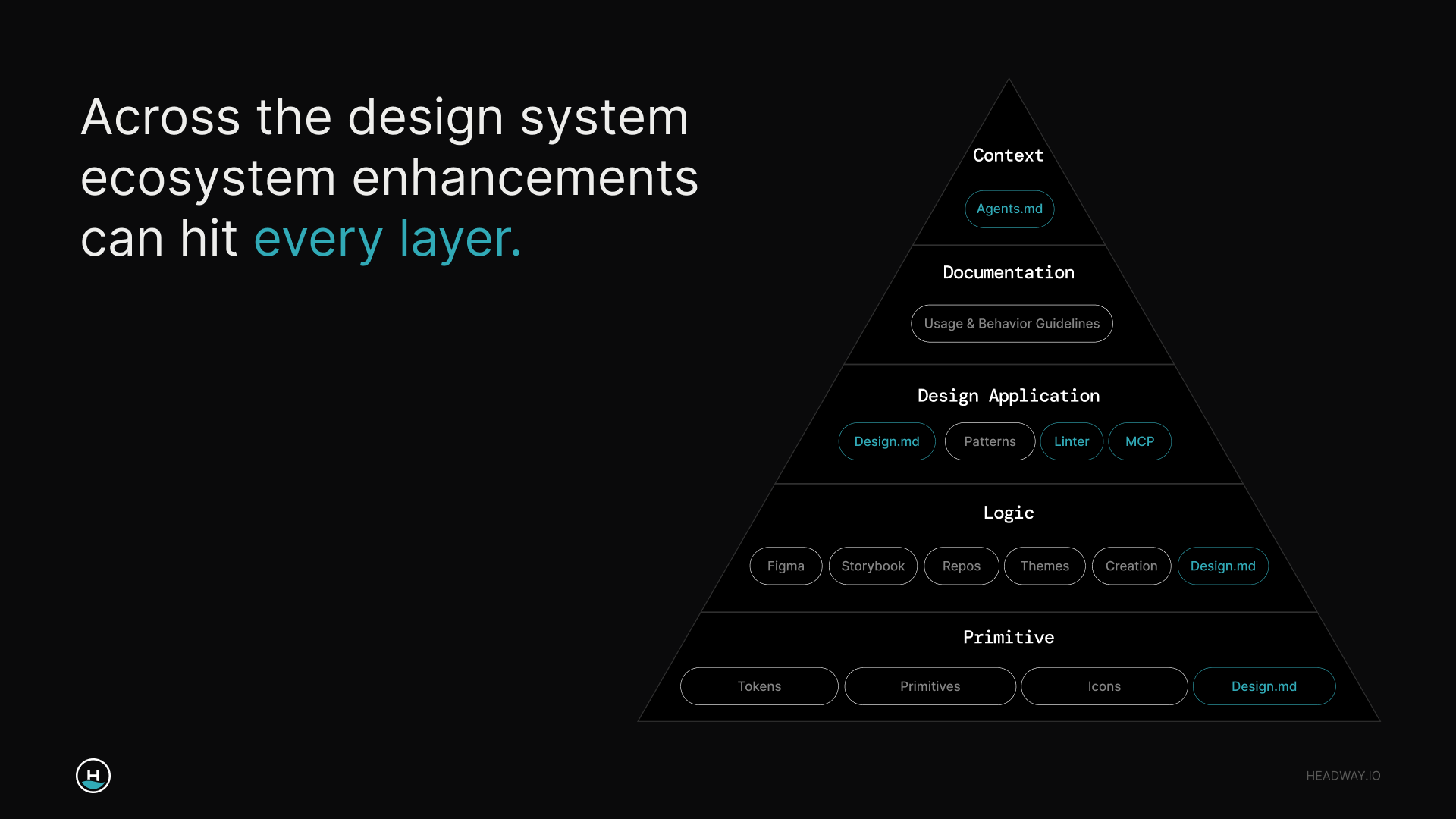Click the Context layer heading

coord(1009,155)
